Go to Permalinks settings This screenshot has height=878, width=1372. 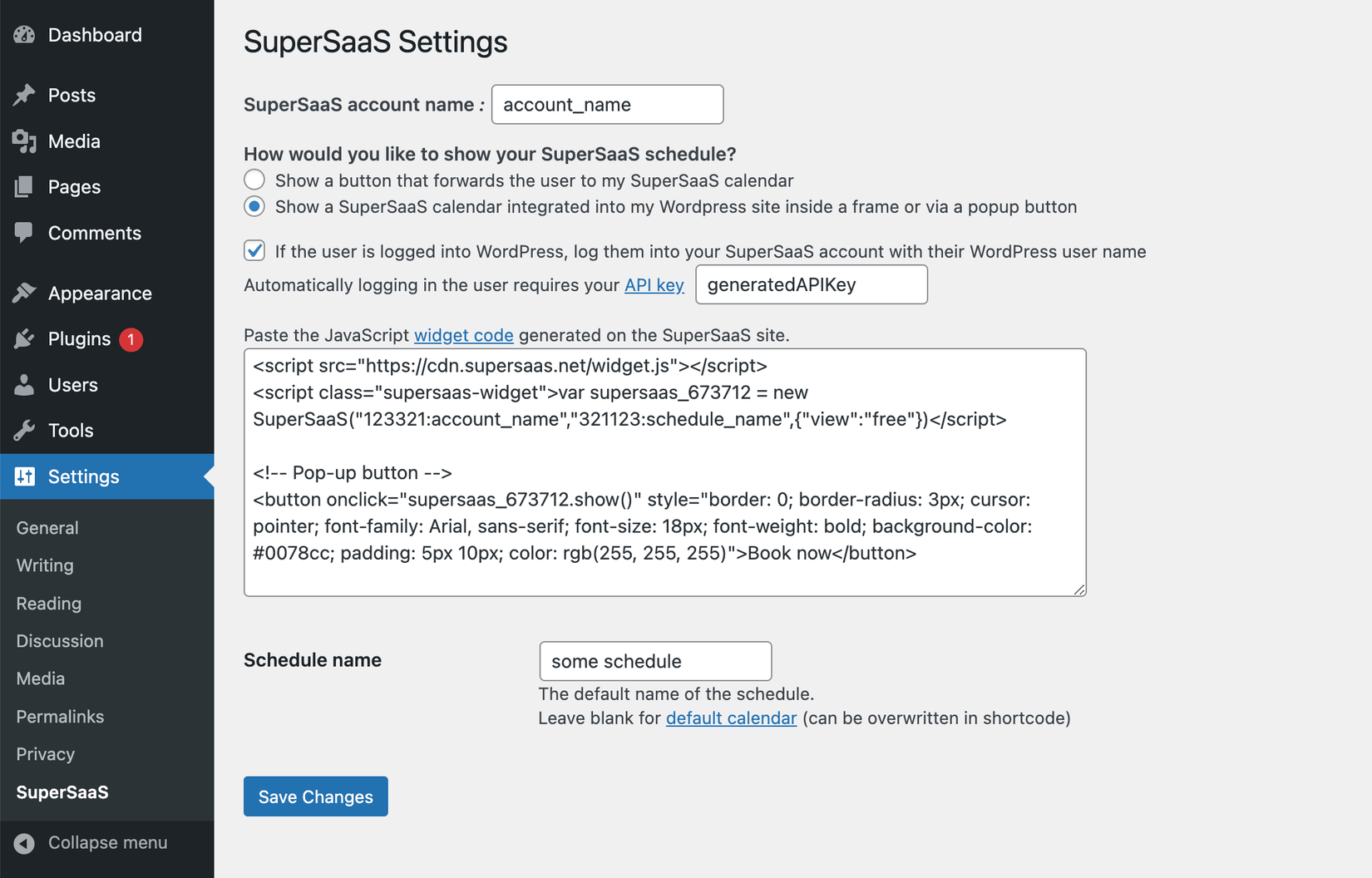pos(59,716)
